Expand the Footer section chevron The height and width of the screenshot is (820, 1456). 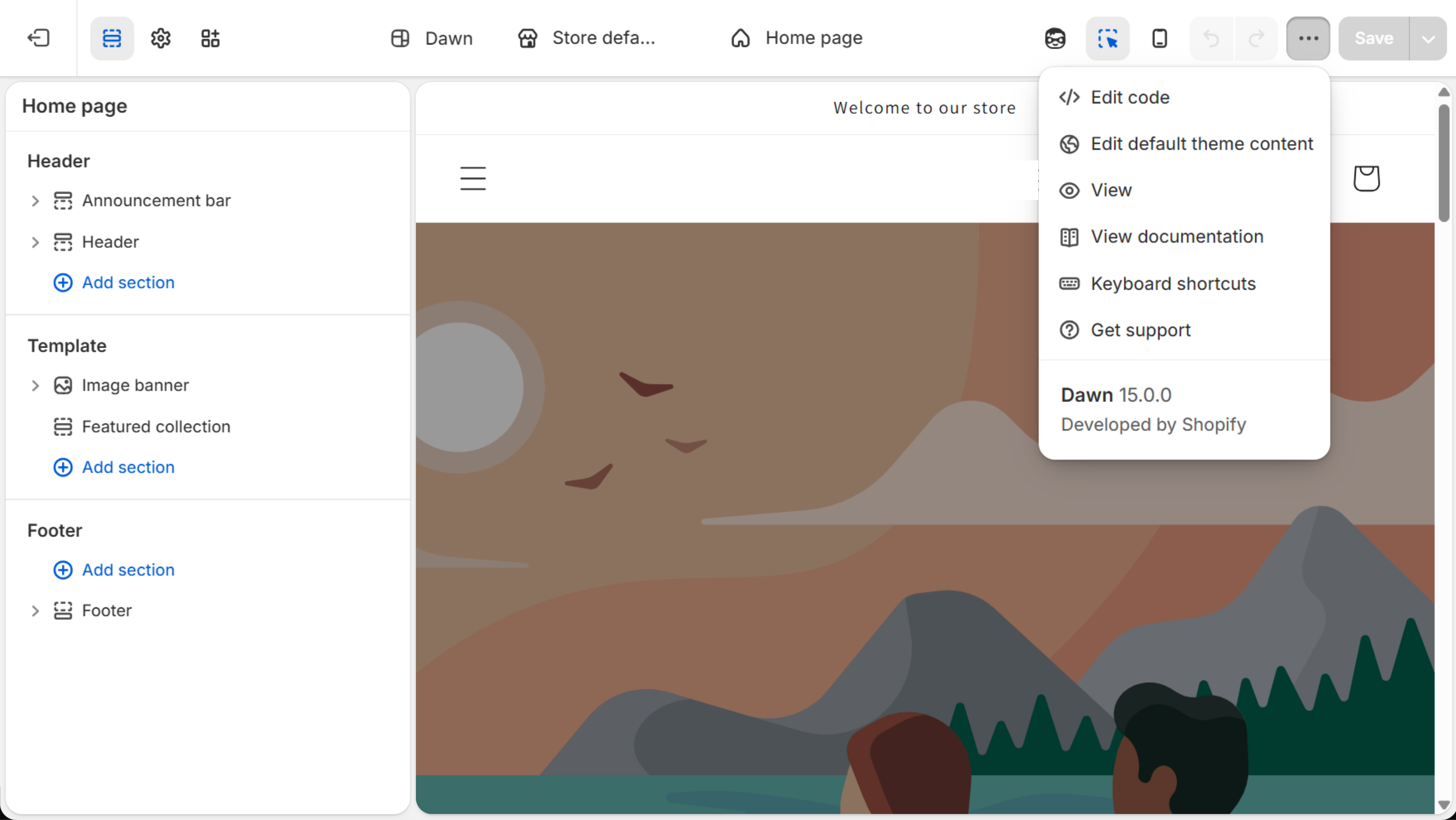point(35,611)
